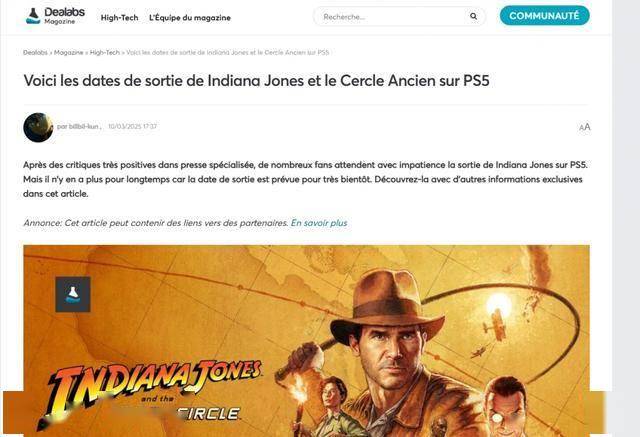Click the article title heading
640x437 pixels.
(256, 80)
